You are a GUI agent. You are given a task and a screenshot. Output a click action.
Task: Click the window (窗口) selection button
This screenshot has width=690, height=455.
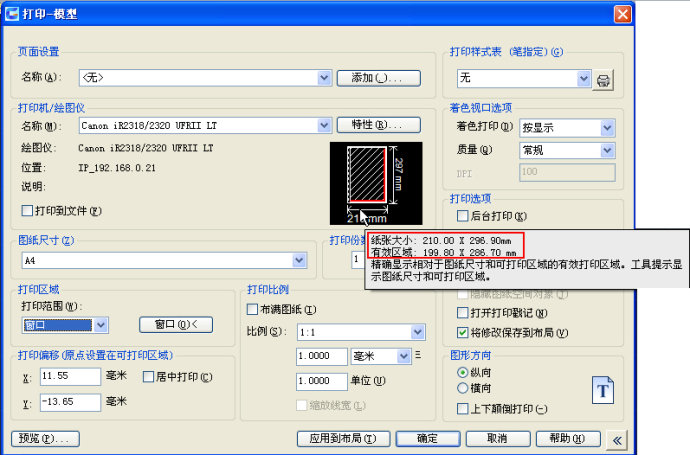pos(176,324)
